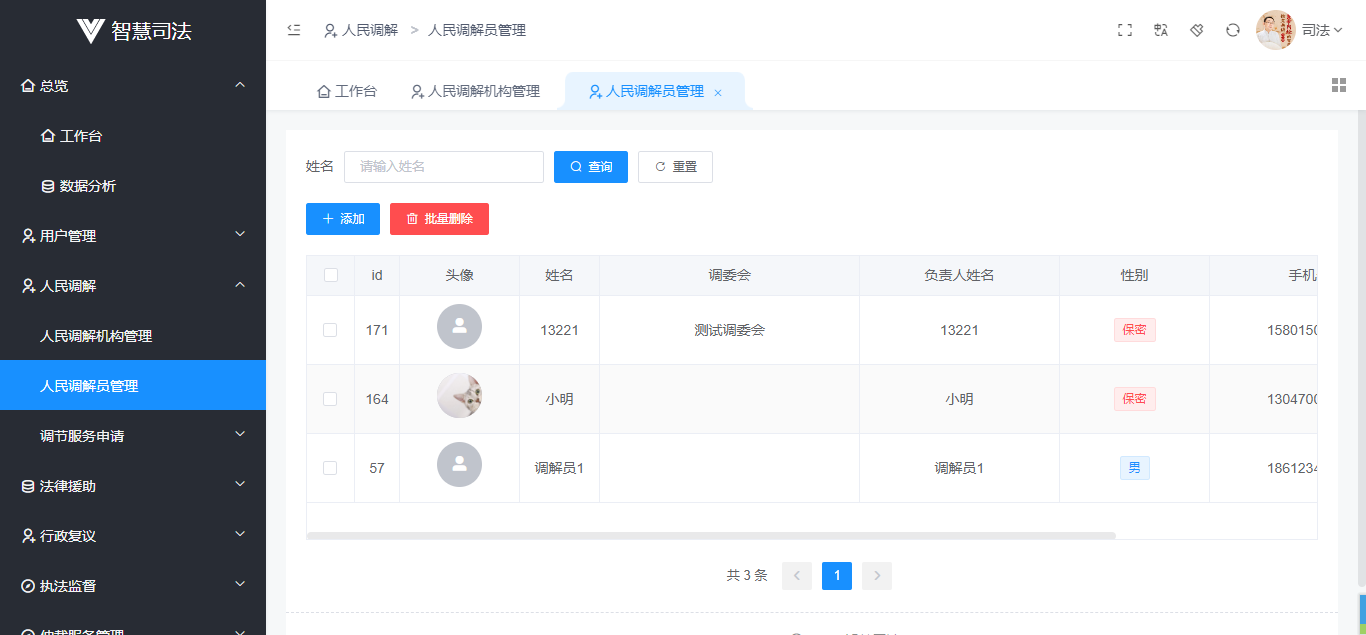Open the tab grid menu icon
This screenshot has height=635, width=1366.
coord(1339,85)
